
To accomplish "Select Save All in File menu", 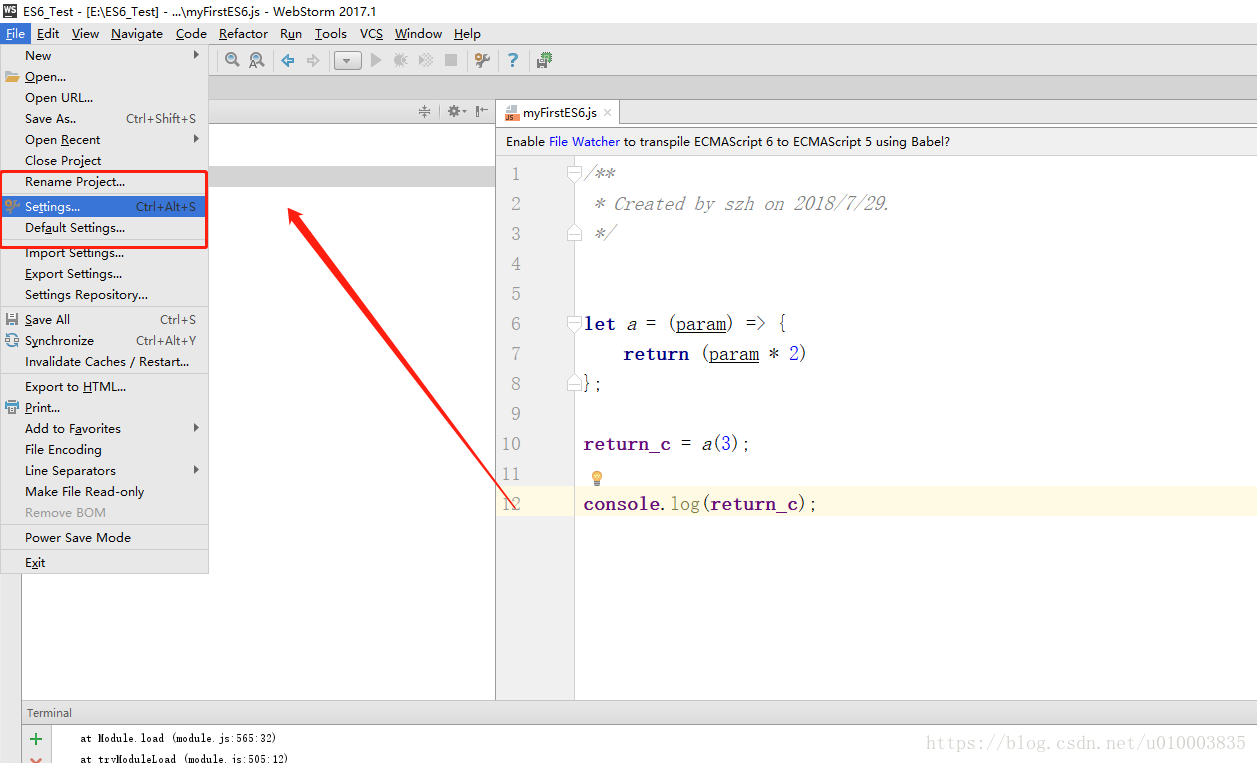I will point(104,320).
